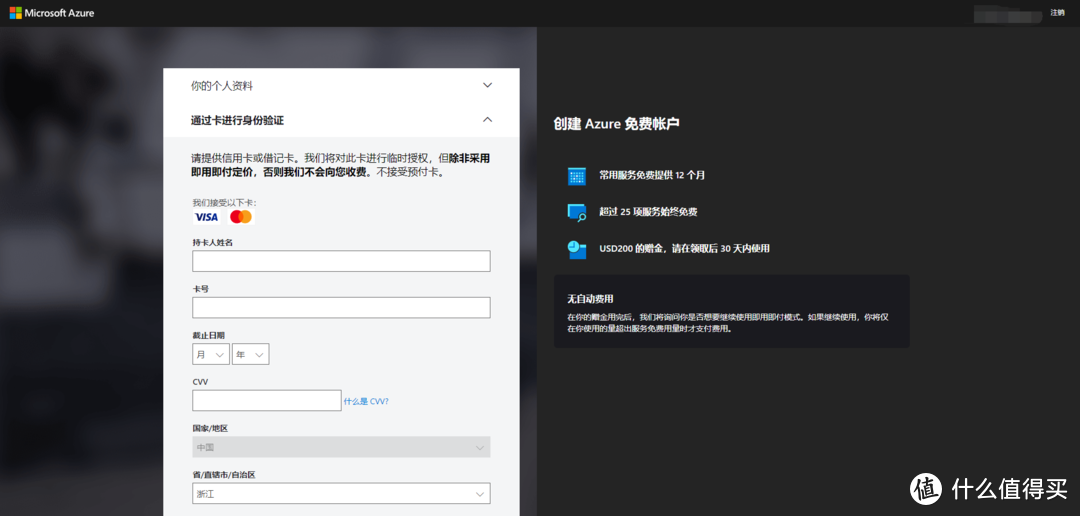Click the 国家/地区 dropdown showing 中国

[x=341, y=447]
